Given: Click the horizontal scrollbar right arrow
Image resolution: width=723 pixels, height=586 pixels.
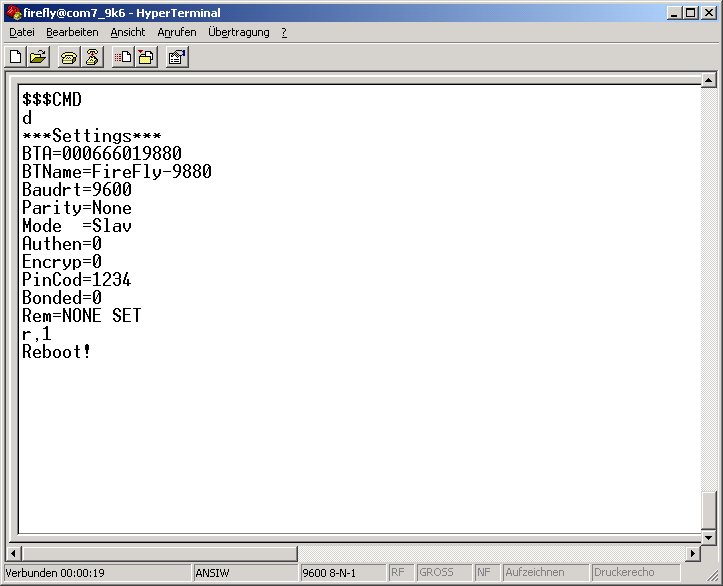Looking at the screenshot, I should (691, 553).
